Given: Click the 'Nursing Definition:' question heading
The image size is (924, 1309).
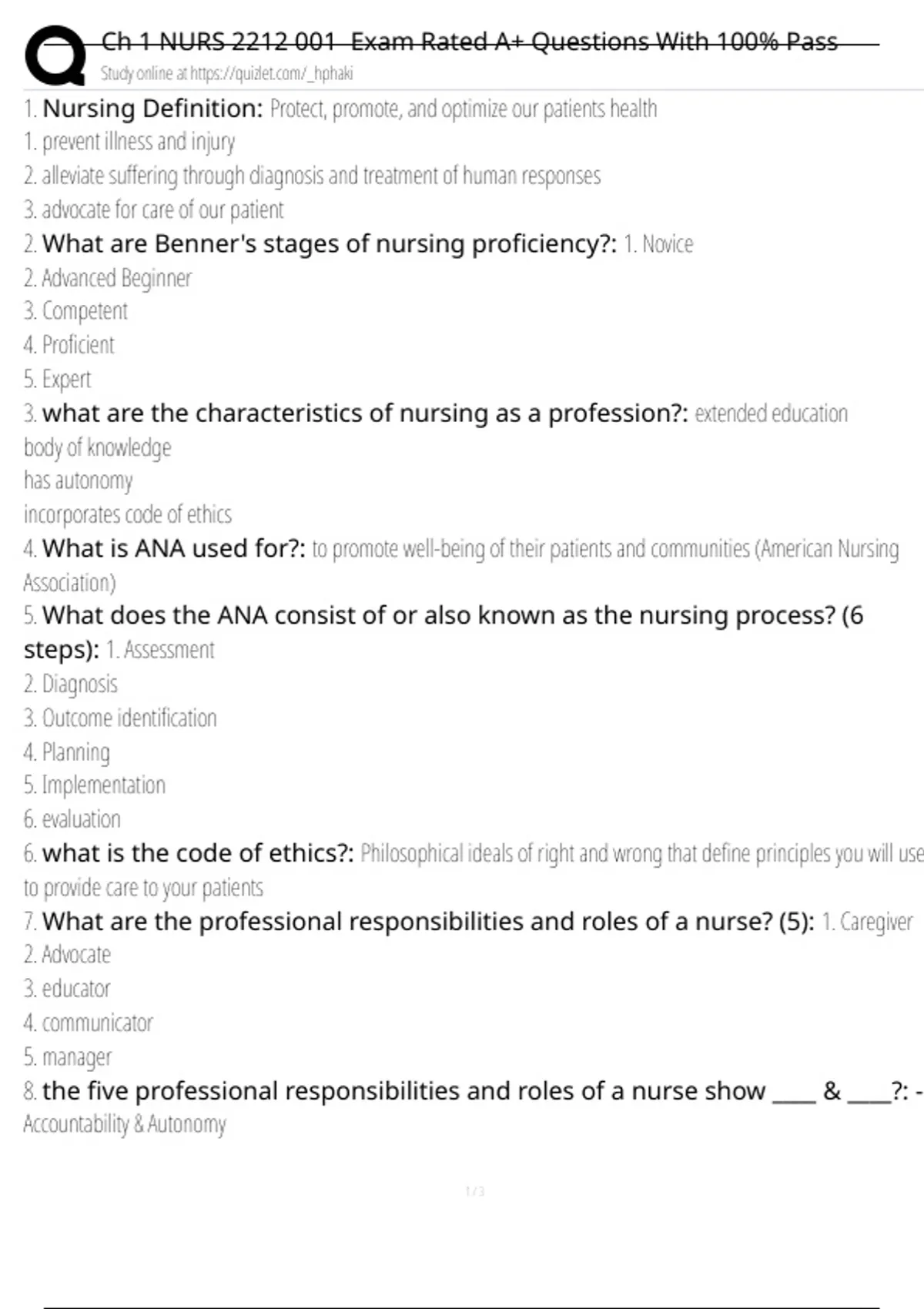Looking at the screenshot, I should point(153,109).
